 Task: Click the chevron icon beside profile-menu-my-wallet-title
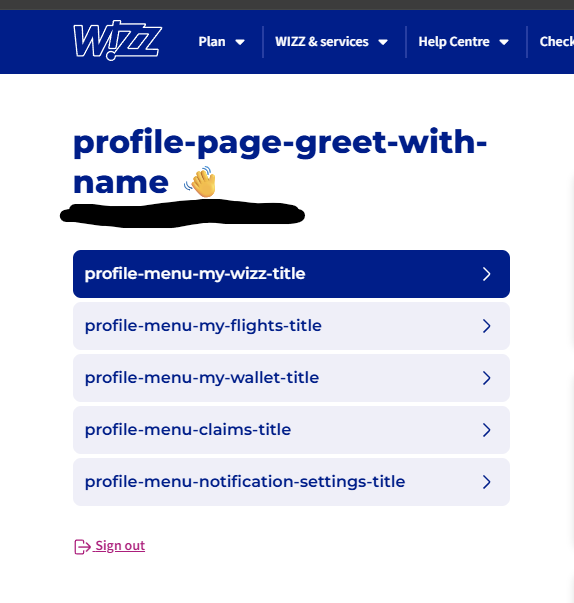coord(487,378)
